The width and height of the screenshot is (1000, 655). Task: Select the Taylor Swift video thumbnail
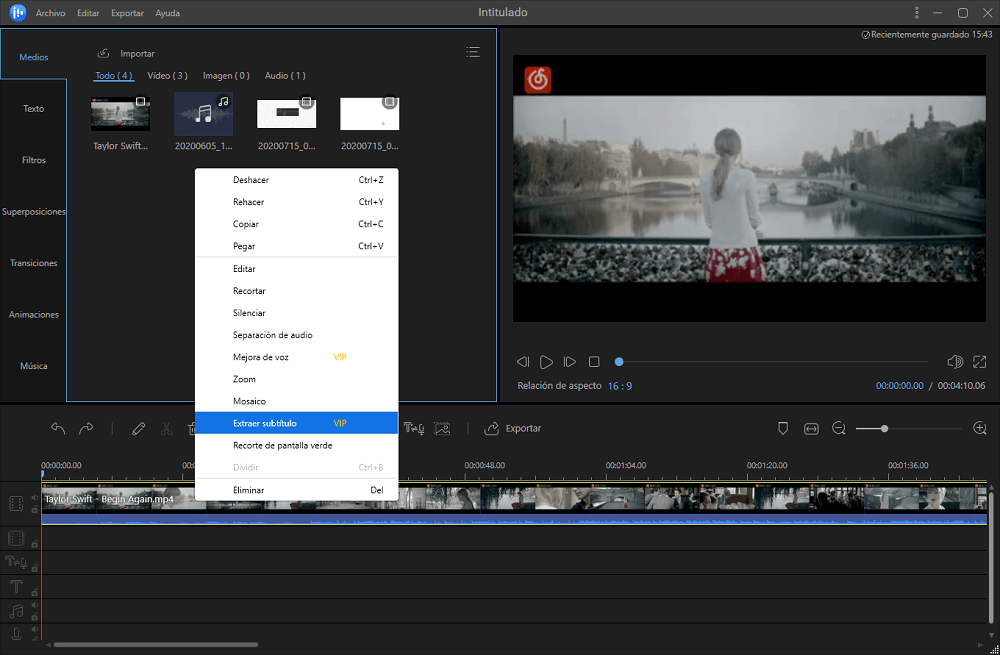(x=121, y=114)
